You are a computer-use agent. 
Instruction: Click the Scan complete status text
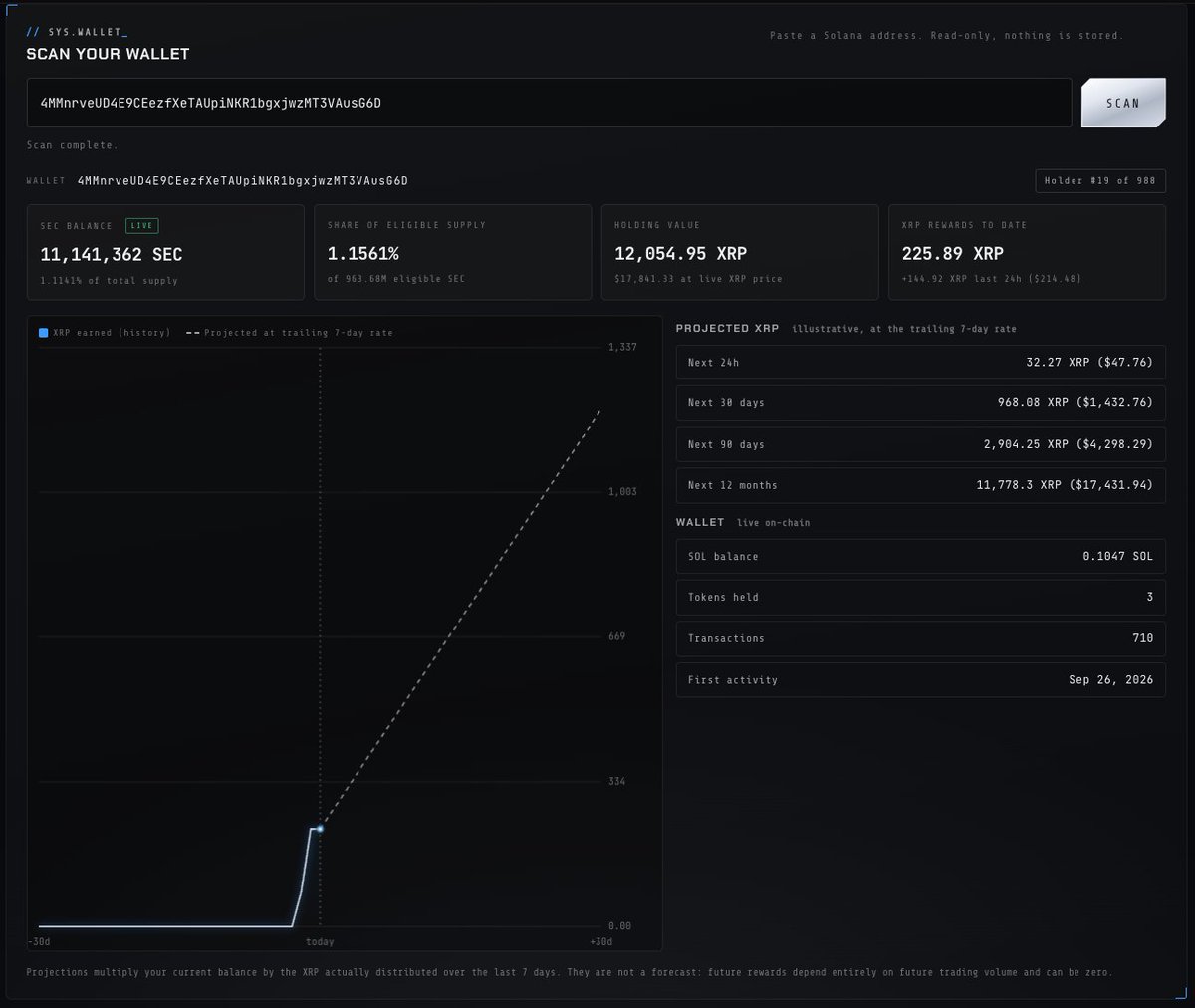[73, 145]
